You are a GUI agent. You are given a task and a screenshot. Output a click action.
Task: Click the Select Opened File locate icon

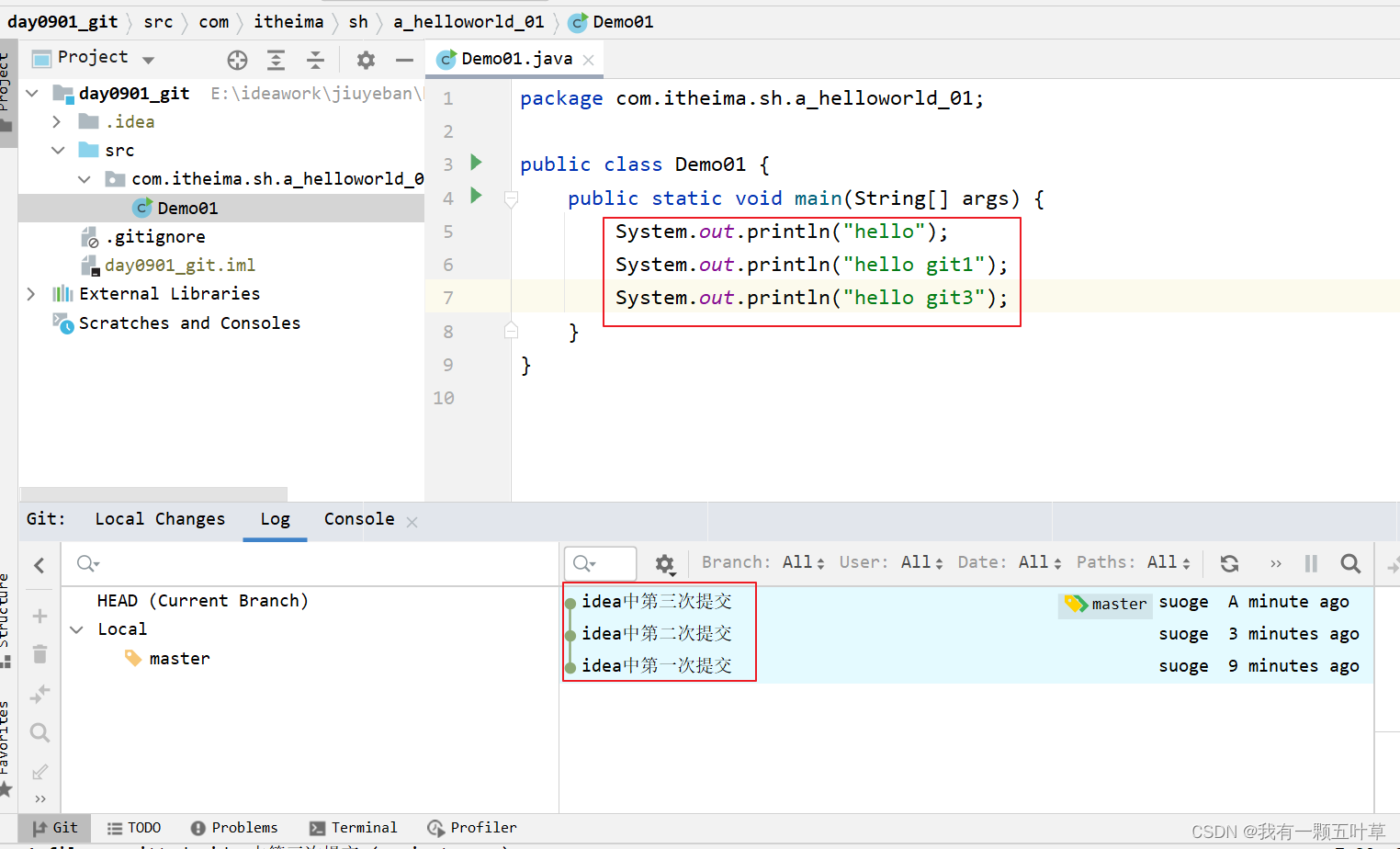237,60
